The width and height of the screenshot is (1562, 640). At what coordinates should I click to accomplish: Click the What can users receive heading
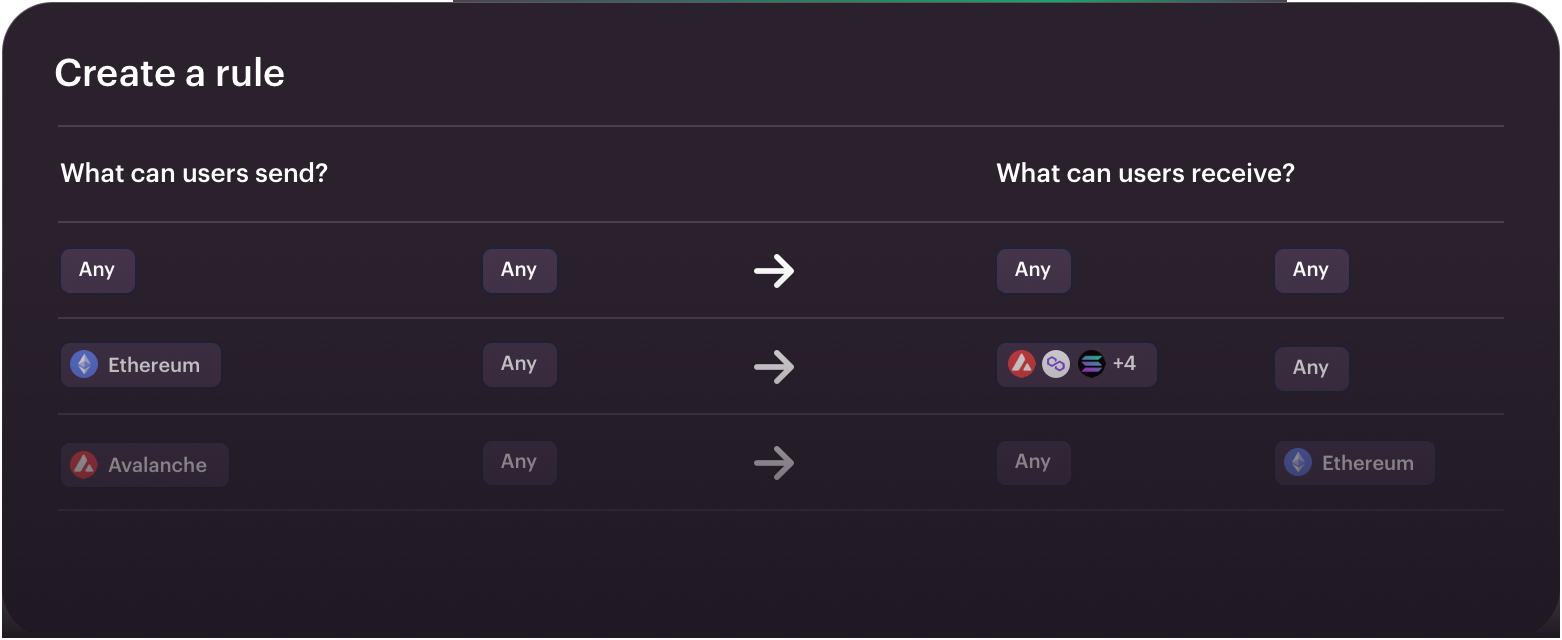coord(1145,172)
